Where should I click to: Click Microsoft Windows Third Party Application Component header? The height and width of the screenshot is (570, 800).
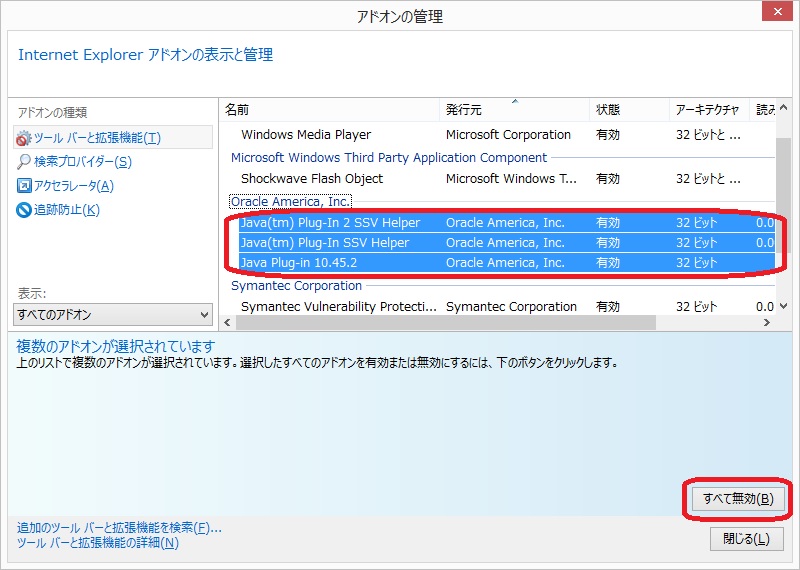pos(389,158)
